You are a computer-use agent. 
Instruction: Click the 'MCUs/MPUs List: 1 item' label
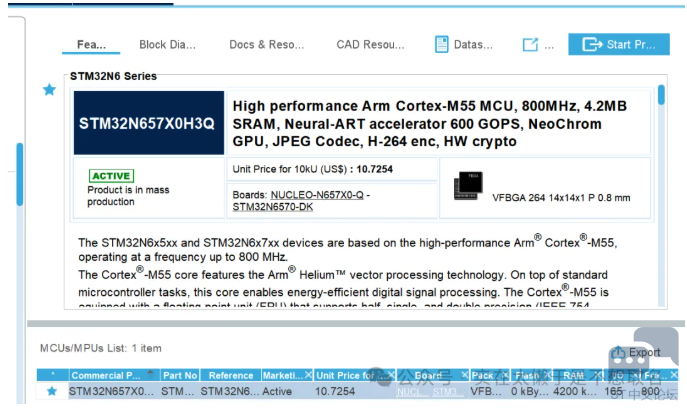(x=101, y=348)
